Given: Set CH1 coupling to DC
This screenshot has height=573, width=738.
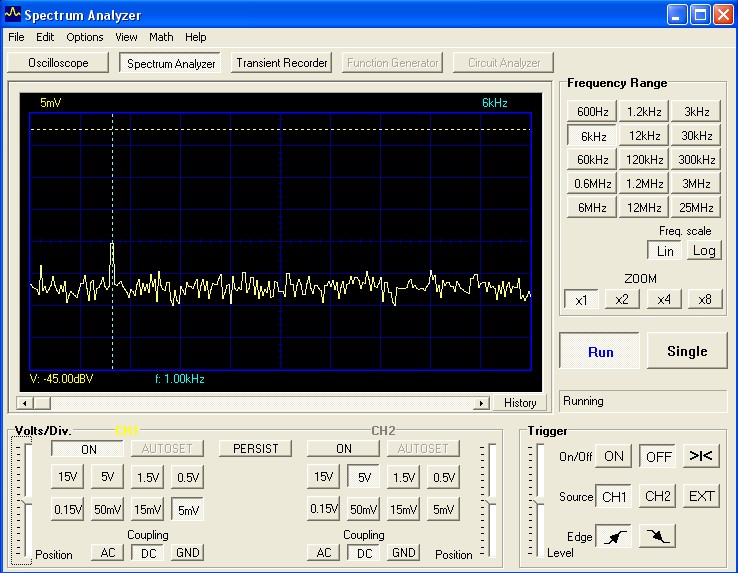Looking at the screenshot, I should pyautogui.click(x=148, y=552).
